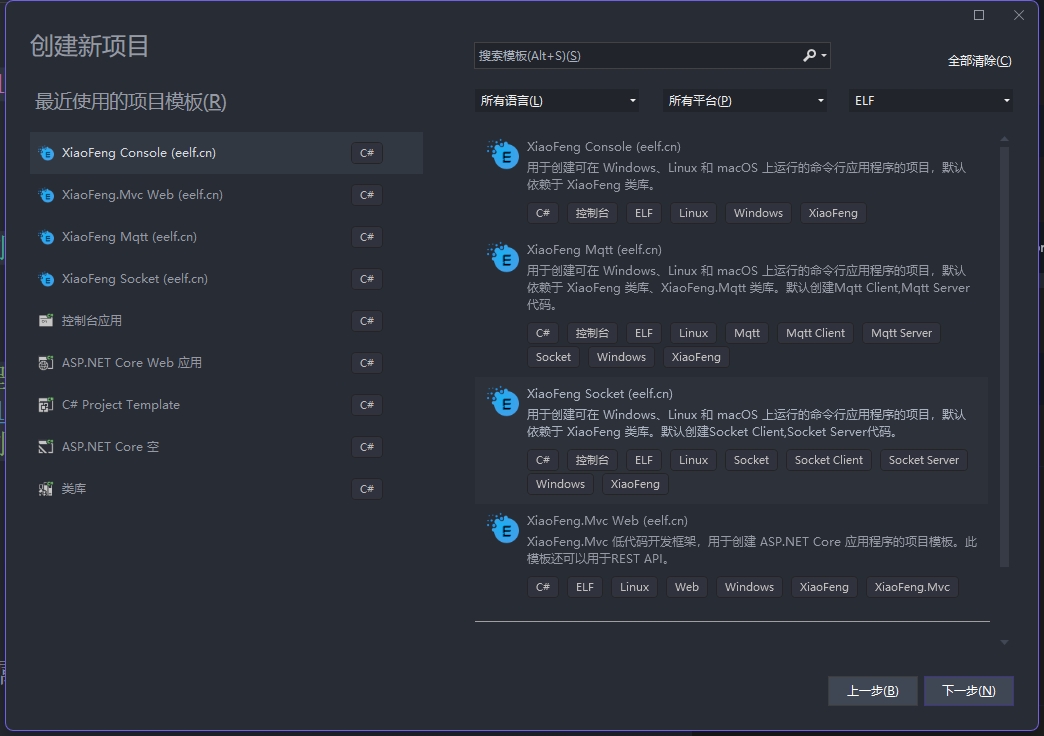Image resolution: width=1044 pixels, height=736 pixels.
Task: Close the create project dialog
Action: pyautogui.click(x=1019, y=15)
